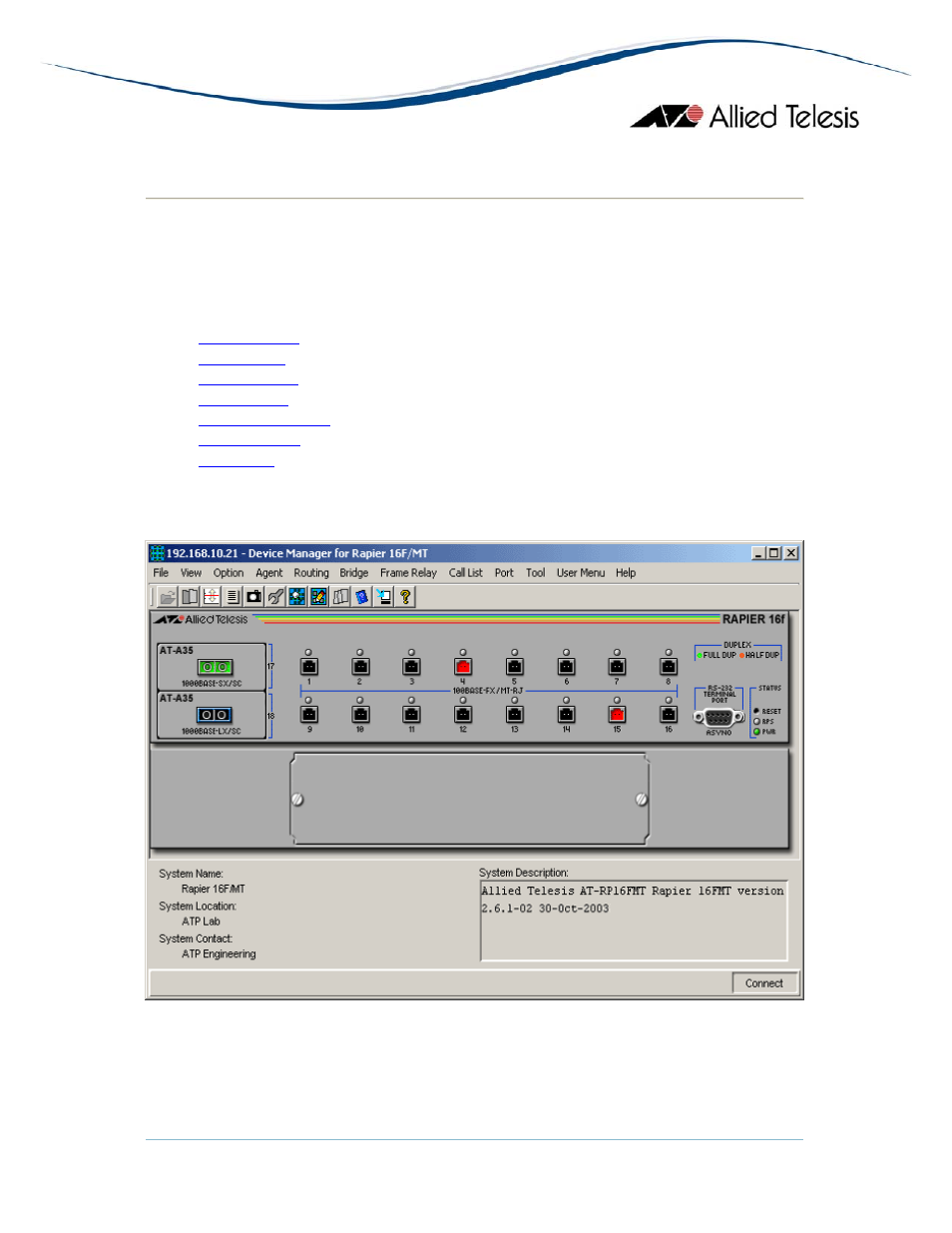Click the system contact value 'ATP Engineering'
Image resolution: width=952 pixels, height=1233 pixels.
[219, 954]
